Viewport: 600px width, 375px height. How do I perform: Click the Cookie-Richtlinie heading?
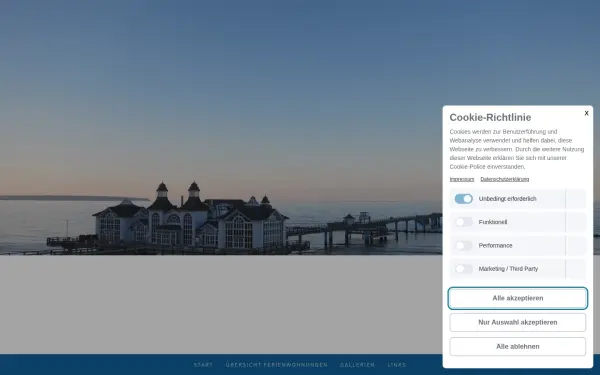click(x=490, y=117)
